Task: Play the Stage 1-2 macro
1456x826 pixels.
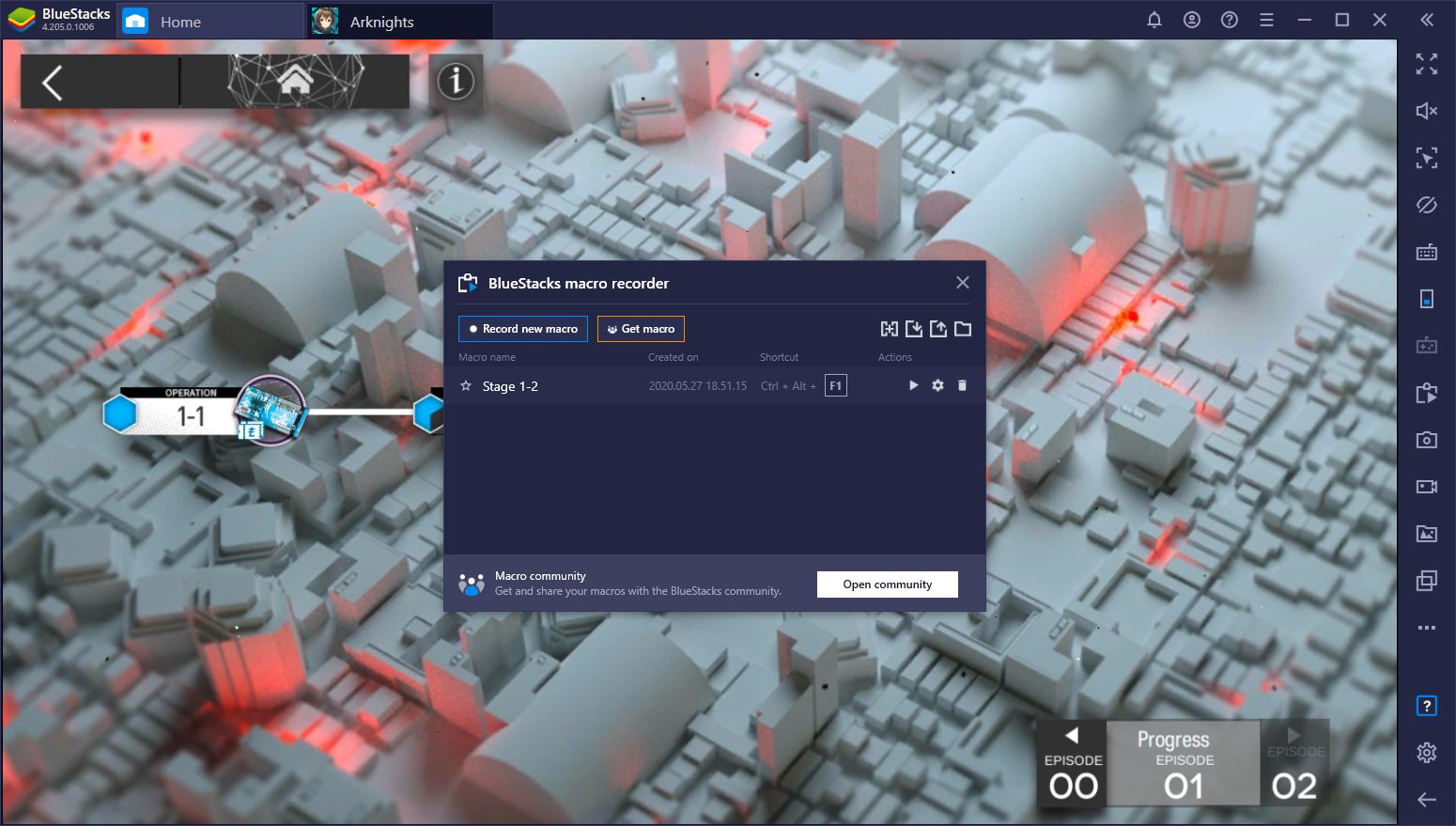Action: [913, 385]
